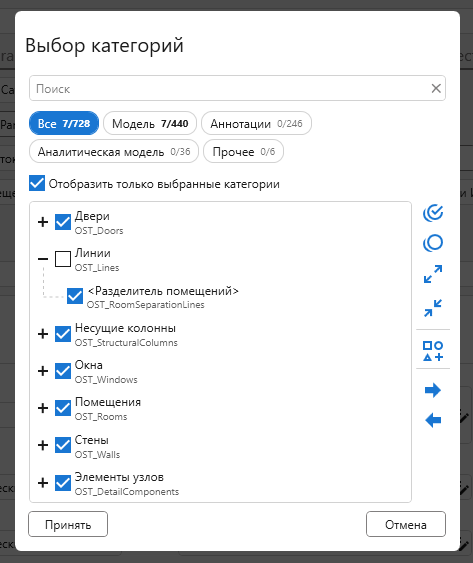This screenshot has width=473, height=563.
Task: Expand all tree nodes with the outward arrows icon
Action: (433, 274)
